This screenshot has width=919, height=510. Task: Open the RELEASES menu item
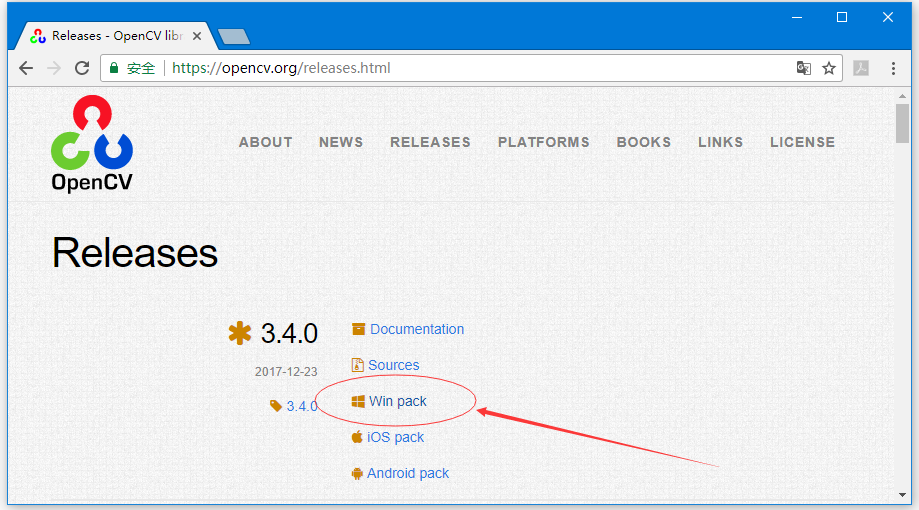(x=430, y=142)
